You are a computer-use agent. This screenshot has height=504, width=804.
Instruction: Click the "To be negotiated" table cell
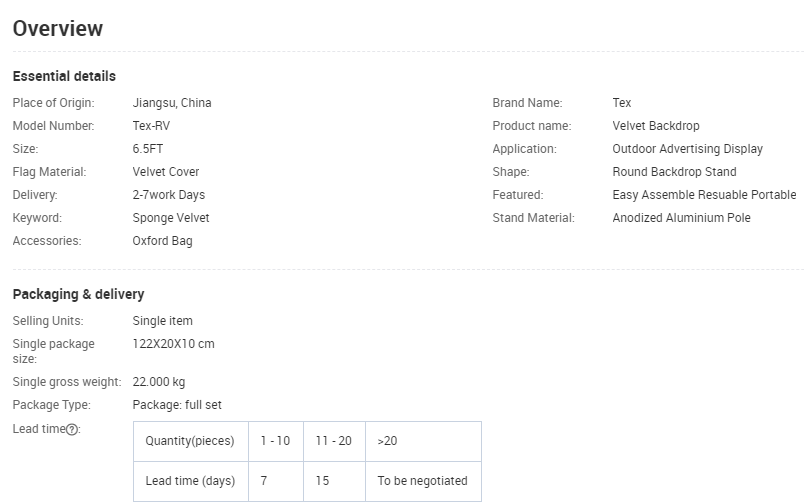(422, 481)
